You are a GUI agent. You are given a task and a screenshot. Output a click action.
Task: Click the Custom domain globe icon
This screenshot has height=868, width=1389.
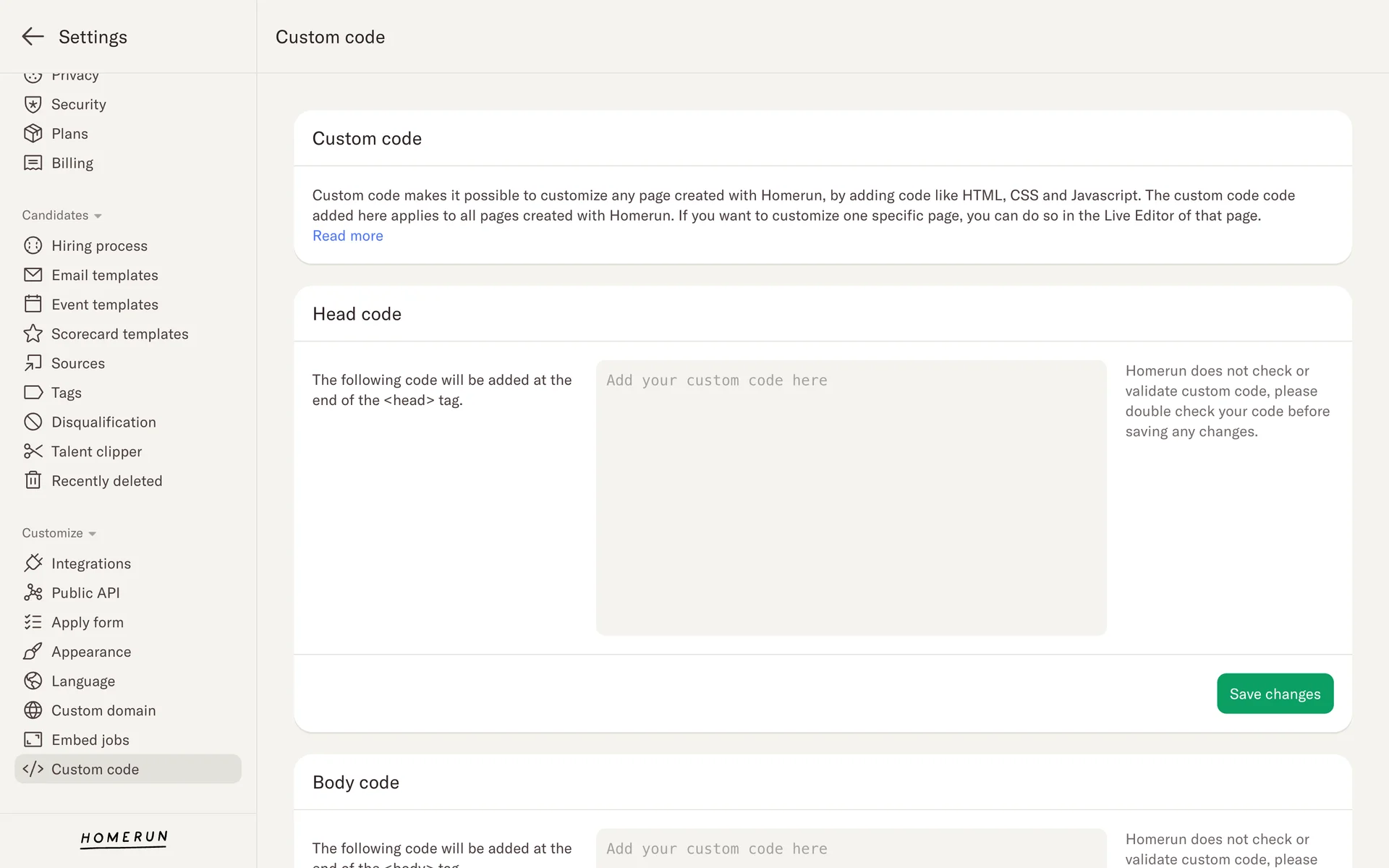33,710
